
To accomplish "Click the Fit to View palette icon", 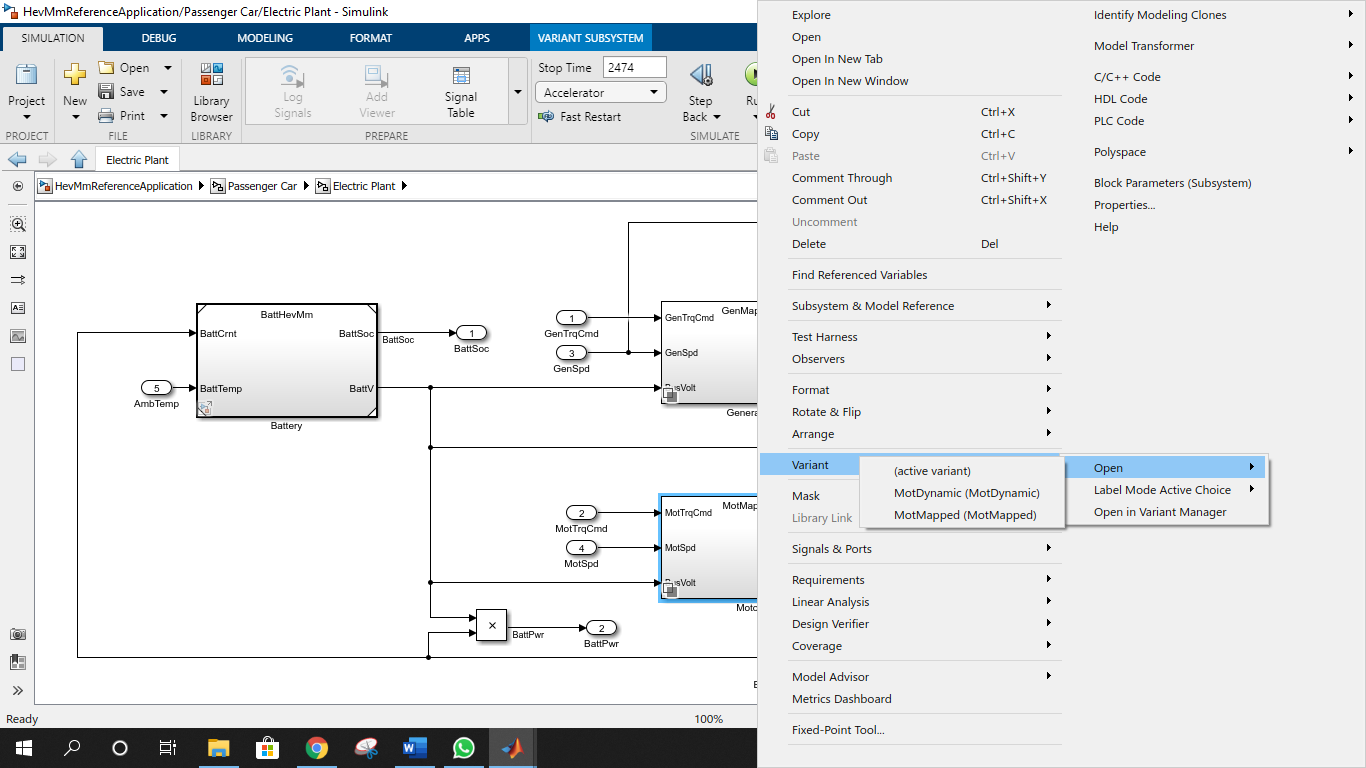I will [17, 252].
